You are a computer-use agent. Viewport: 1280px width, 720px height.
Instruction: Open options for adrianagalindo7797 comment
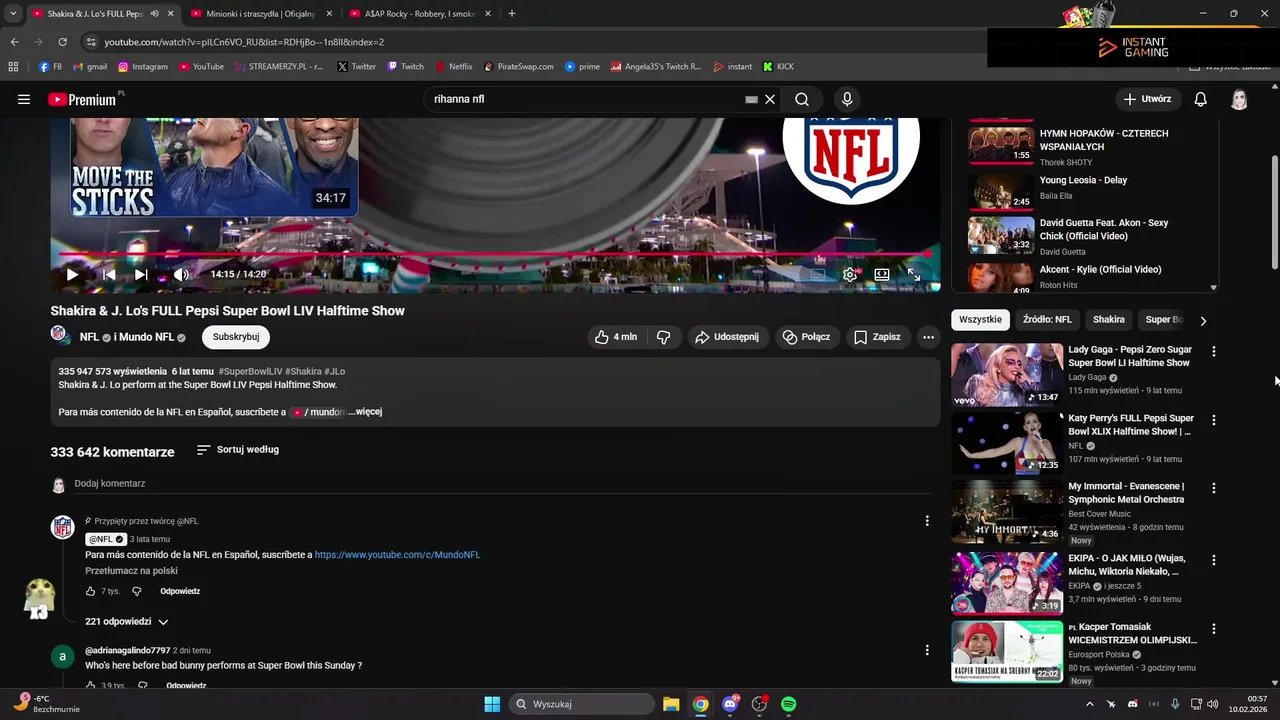click(927, 649)
